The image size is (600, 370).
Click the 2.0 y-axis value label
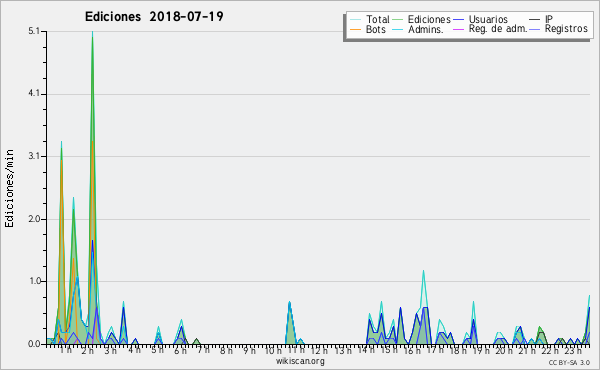pyautogui.click(x=34, y=219)
